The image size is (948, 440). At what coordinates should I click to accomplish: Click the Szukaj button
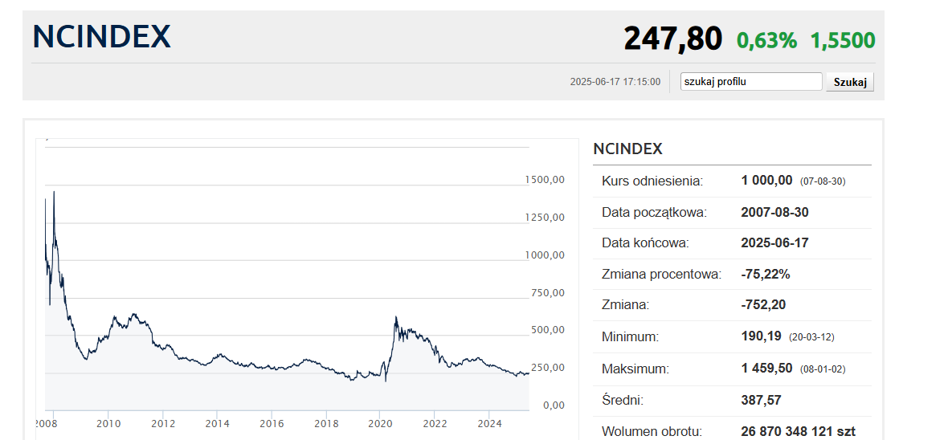click(x=850, y=82)
